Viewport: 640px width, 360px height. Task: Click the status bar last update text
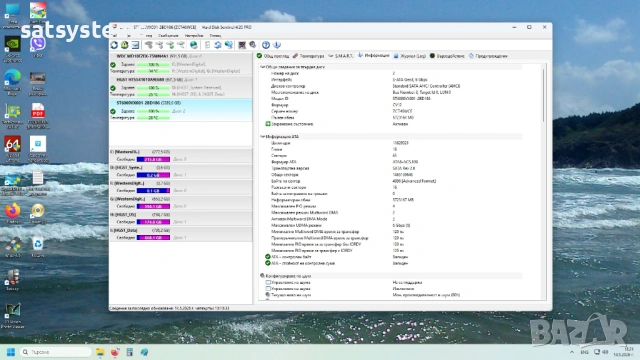point(169,308)
